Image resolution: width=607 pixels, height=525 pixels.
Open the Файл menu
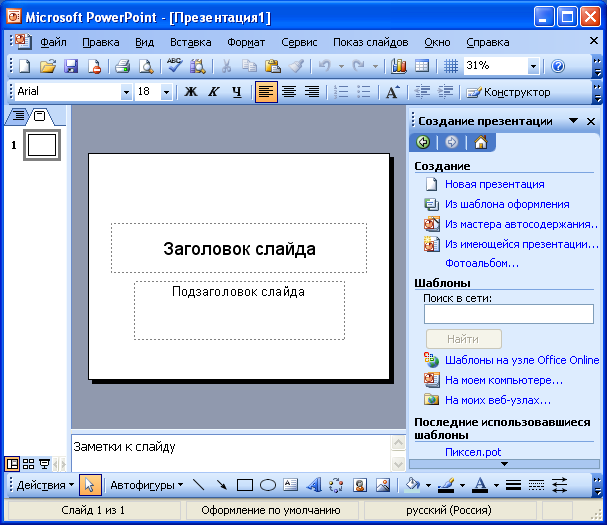(53, 42)
